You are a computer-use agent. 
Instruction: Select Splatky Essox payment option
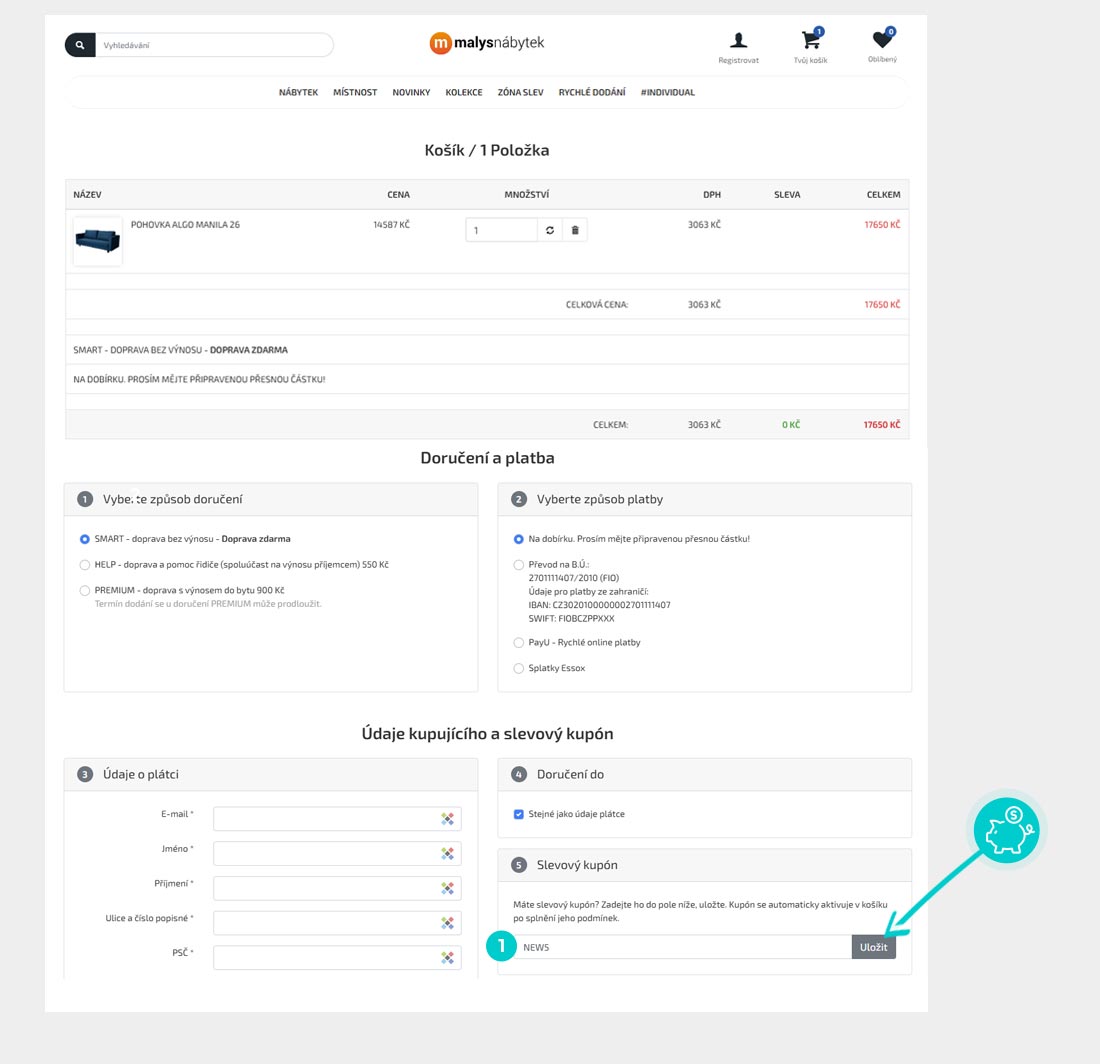point(518,668)
